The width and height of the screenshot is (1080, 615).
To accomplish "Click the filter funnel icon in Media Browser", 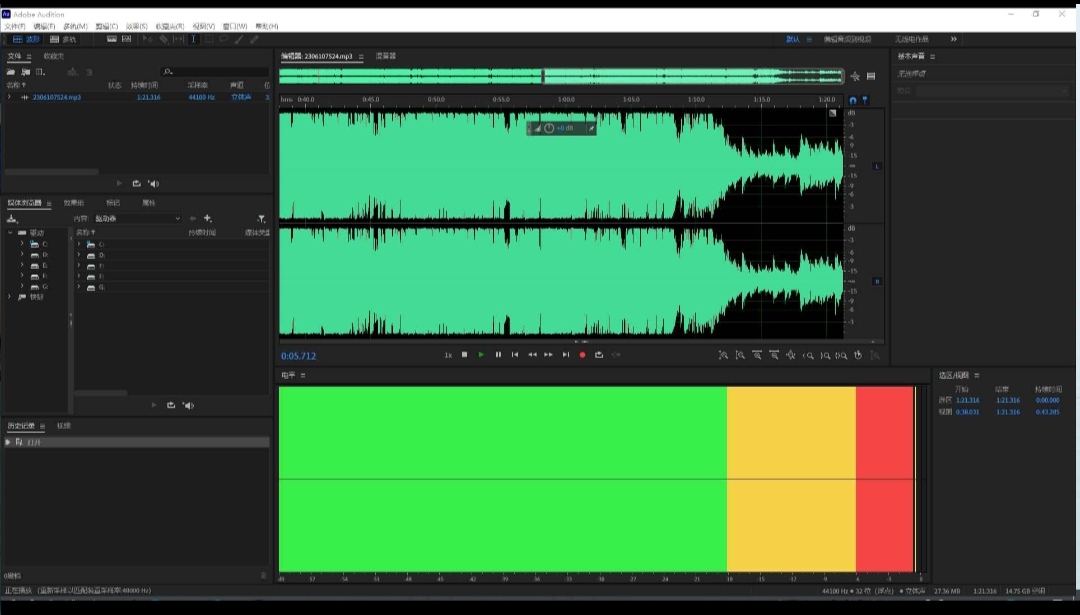I will (261, 218).
